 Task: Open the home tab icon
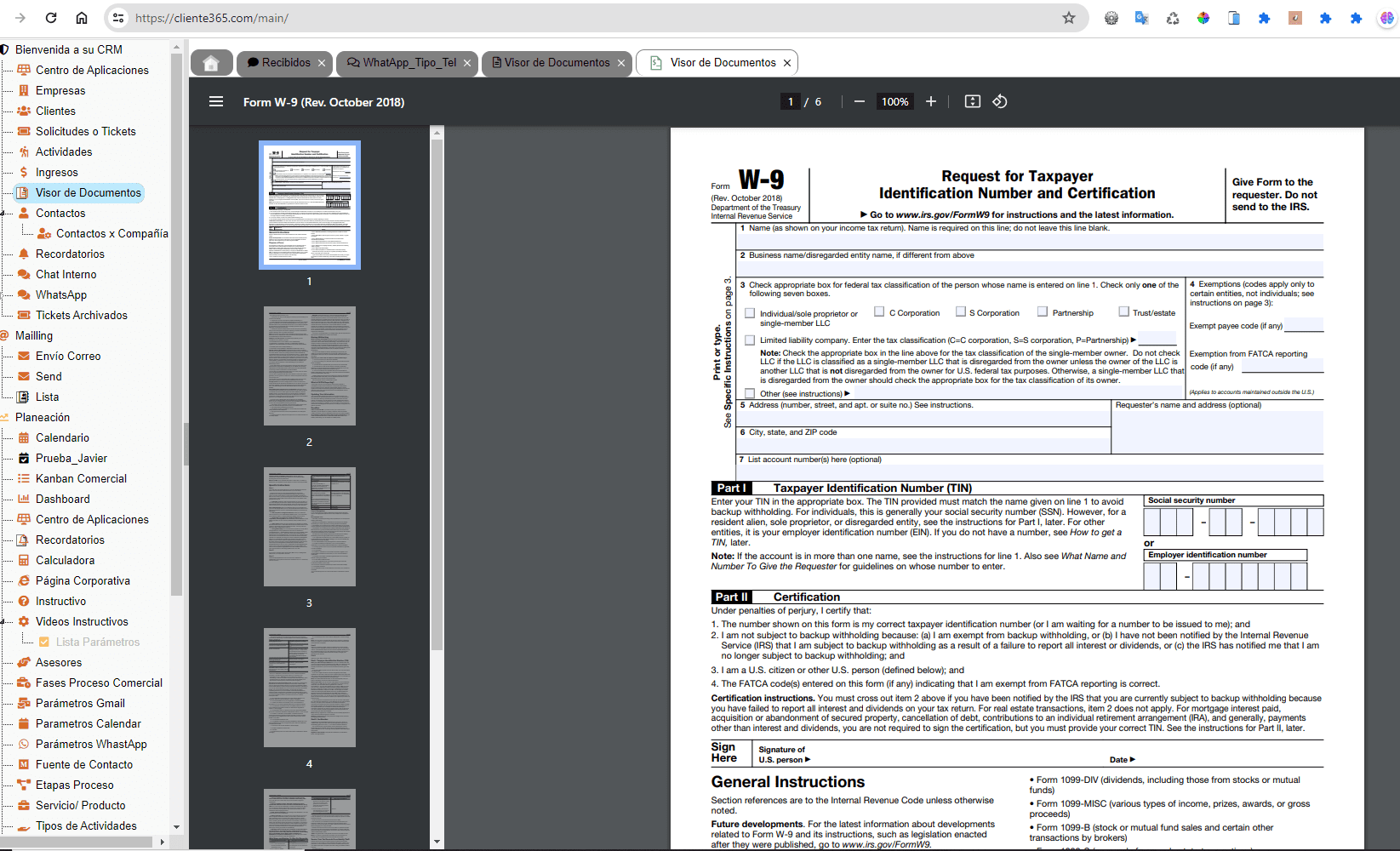click(x=211, y=63)
